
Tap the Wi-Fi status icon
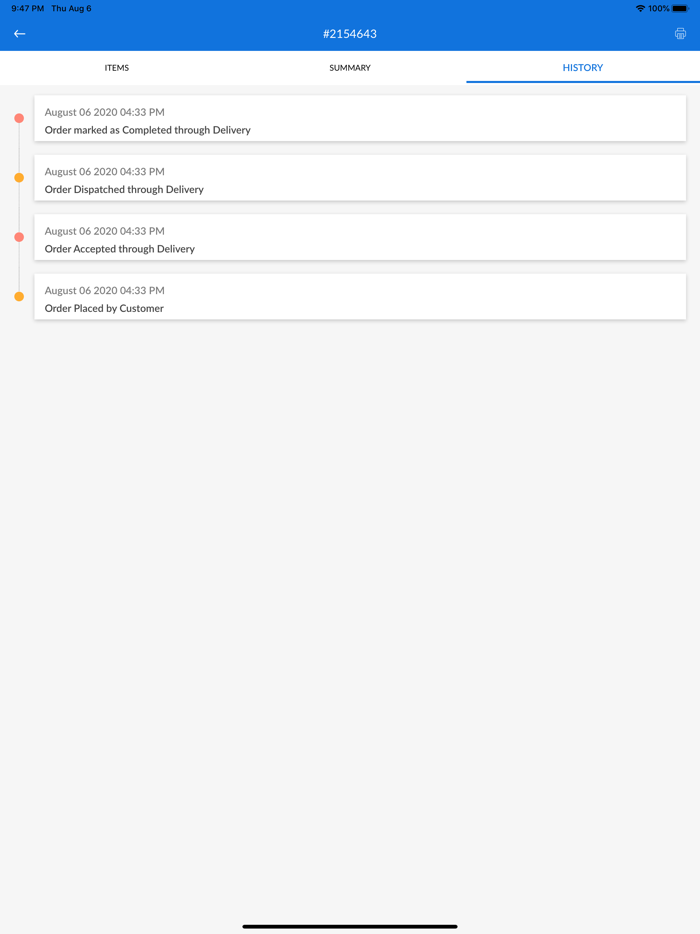point(640,9)
